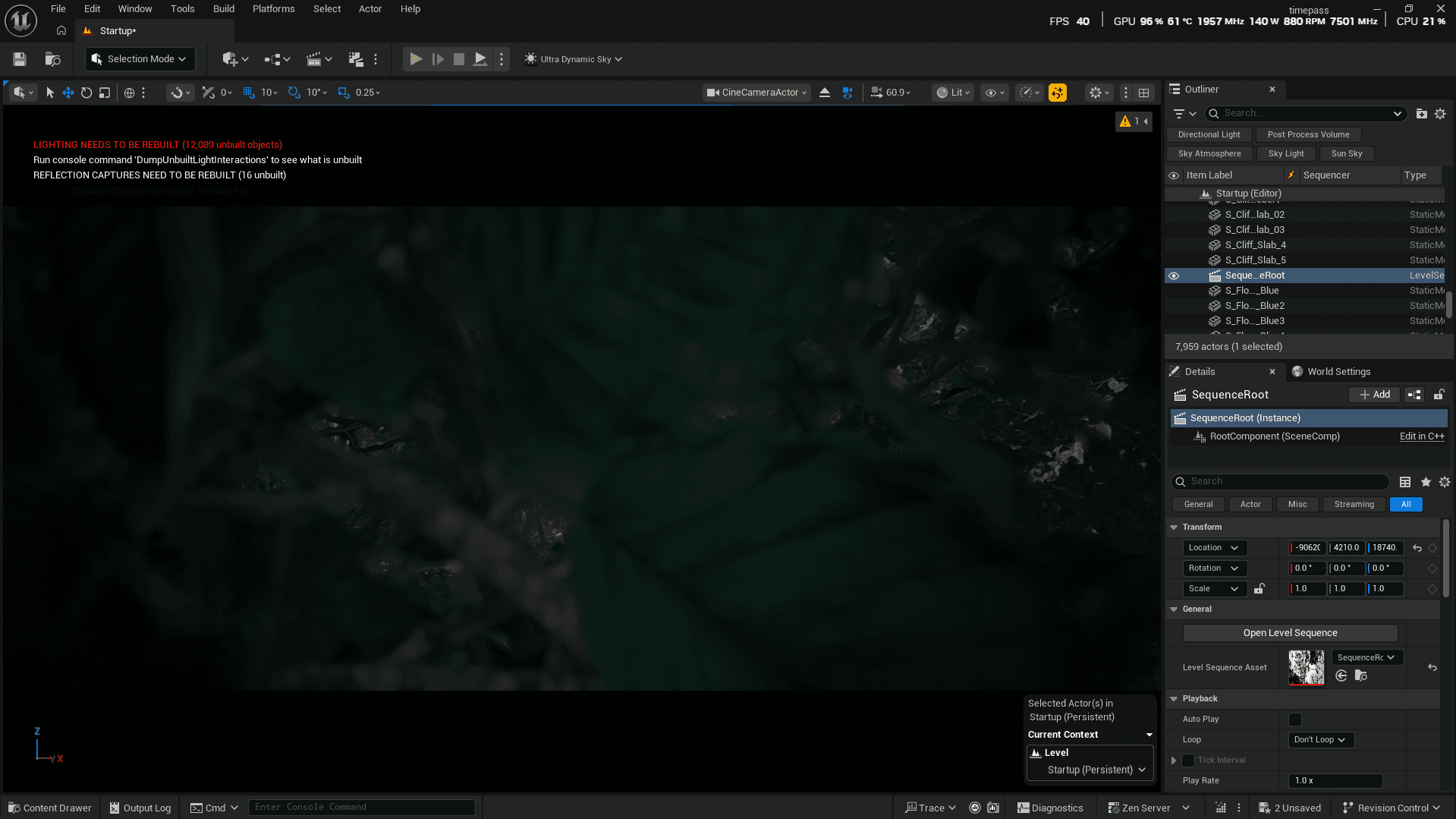
Task: Open the Ultra Dynamic Sky dropdown
Action: [574, 59]
